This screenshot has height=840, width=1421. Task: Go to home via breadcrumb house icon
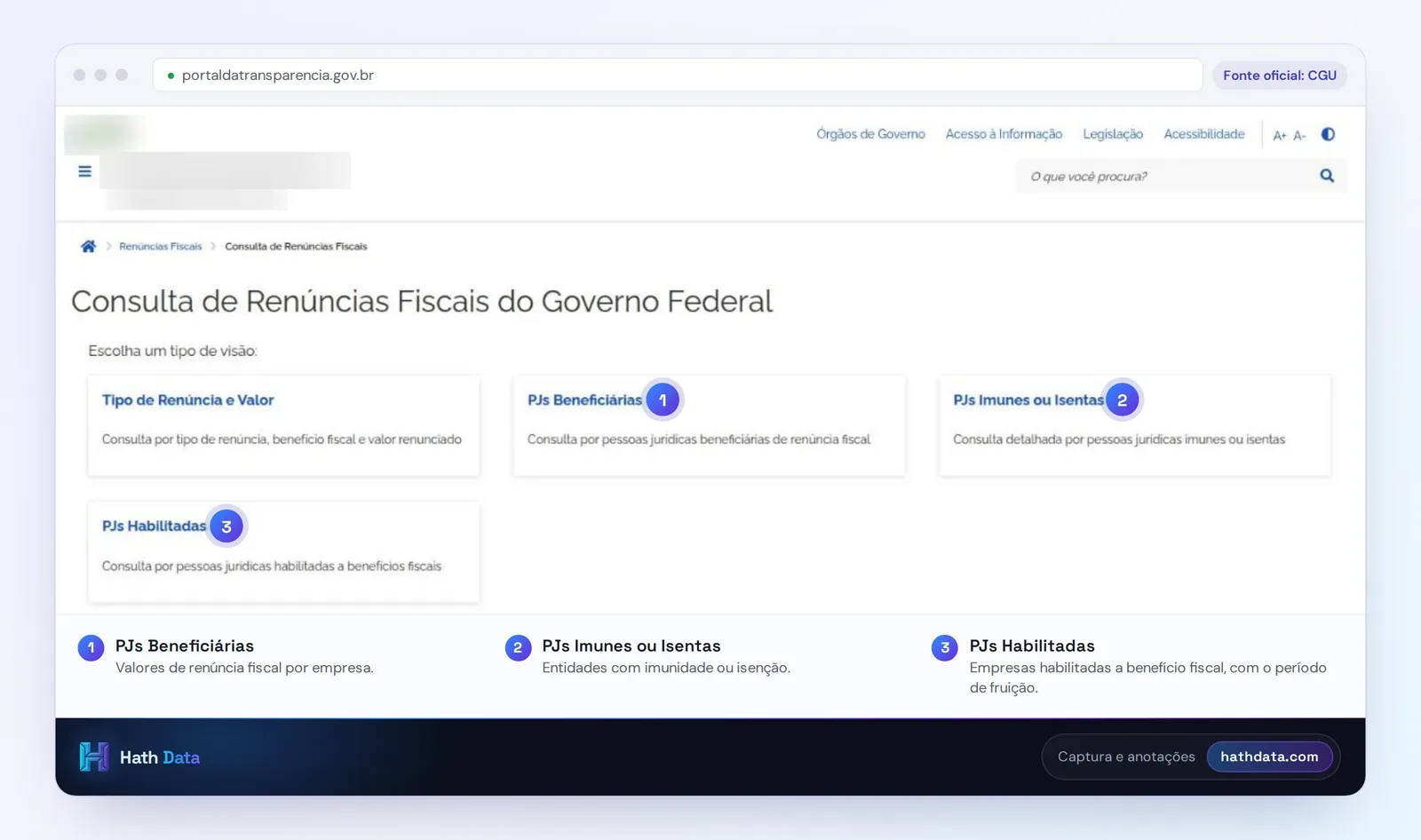[x=88, y=246]
